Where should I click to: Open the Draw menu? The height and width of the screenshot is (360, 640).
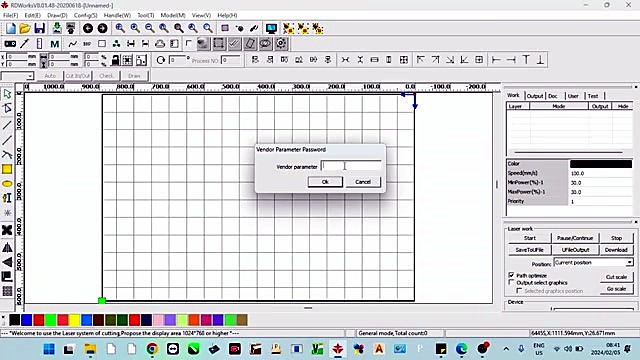57,15
